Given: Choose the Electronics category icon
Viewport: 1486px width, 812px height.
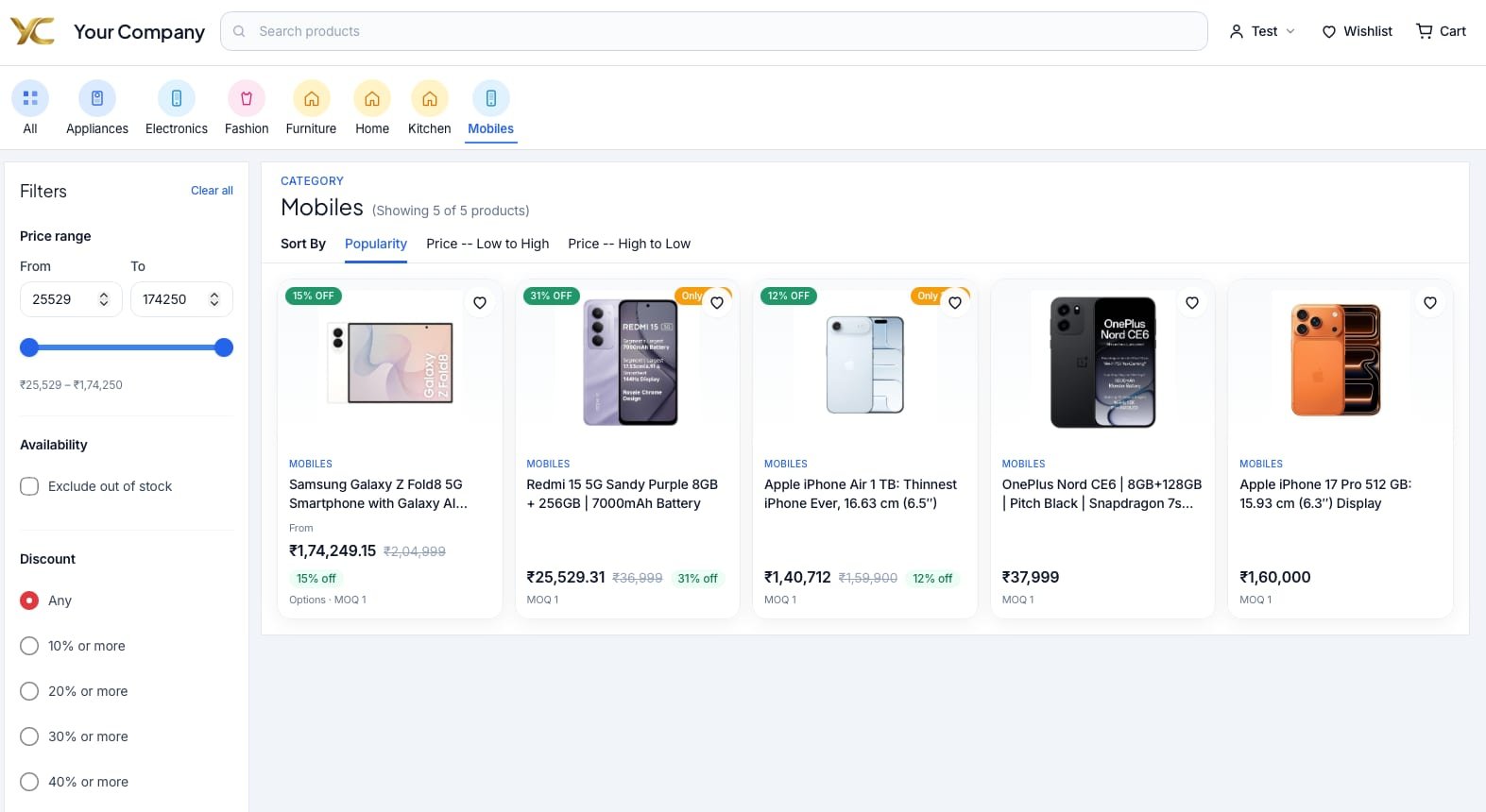Looking at the screenshot, I should [177, 98].
